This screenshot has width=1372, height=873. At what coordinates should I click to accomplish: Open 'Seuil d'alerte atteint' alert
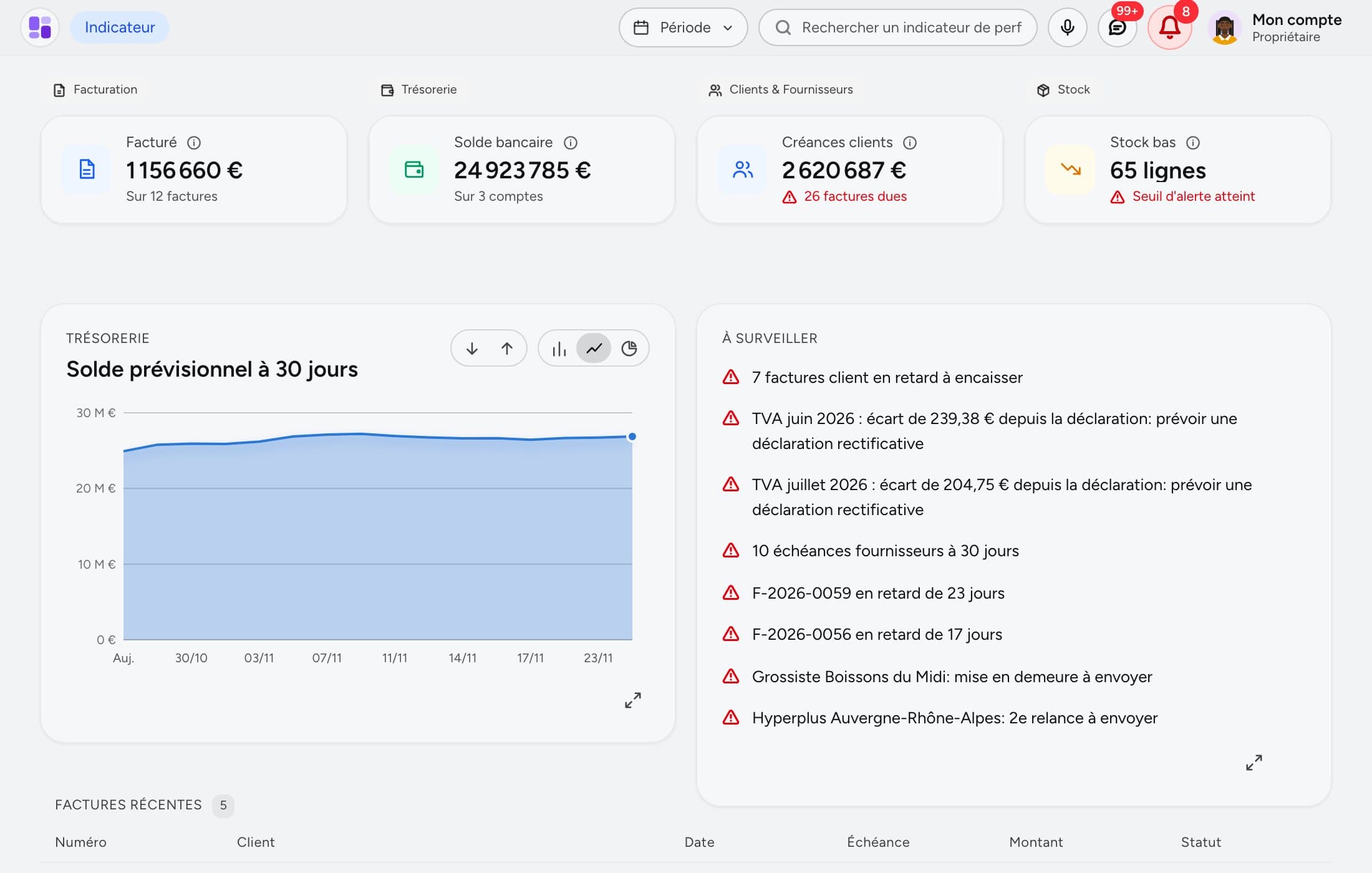click(1182, 196)
